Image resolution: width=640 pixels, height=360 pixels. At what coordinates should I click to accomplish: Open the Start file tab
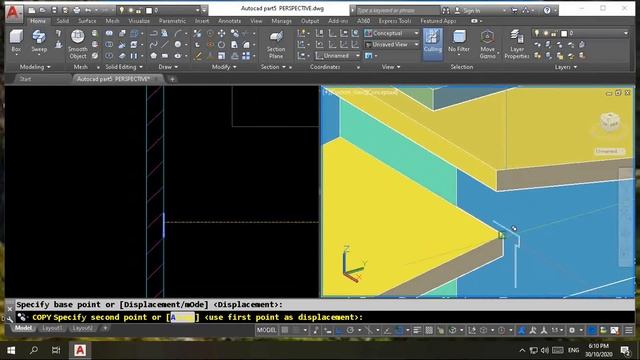tap(25, 79)
